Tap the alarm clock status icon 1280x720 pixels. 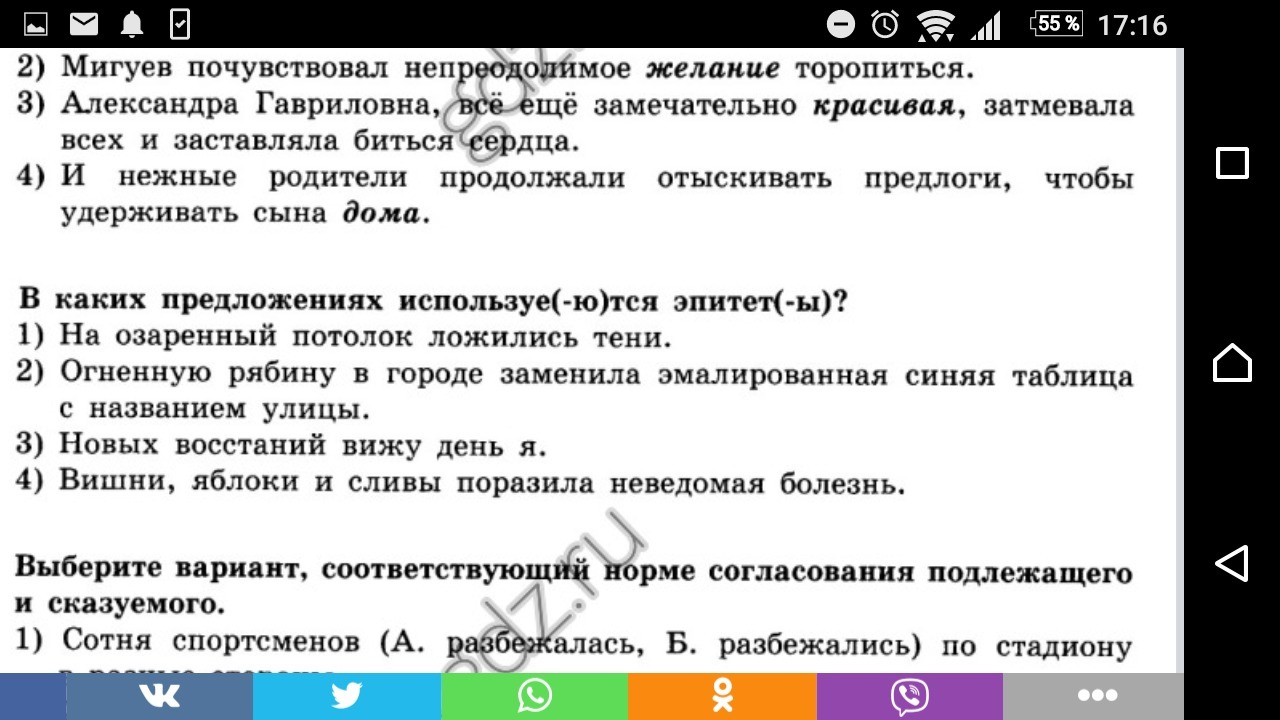pyautogui.click(x=885, y=24)
